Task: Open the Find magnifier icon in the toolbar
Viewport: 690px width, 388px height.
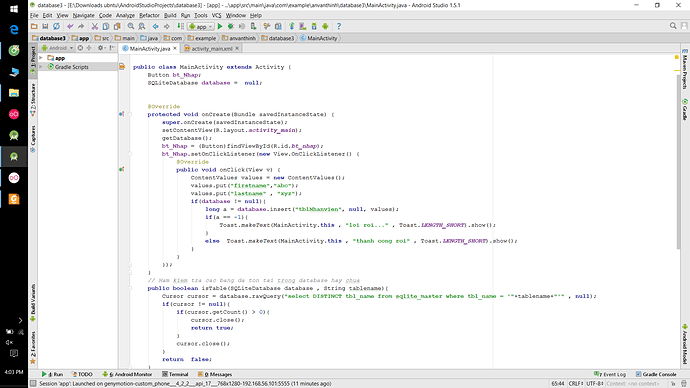Action: [131, 26]
